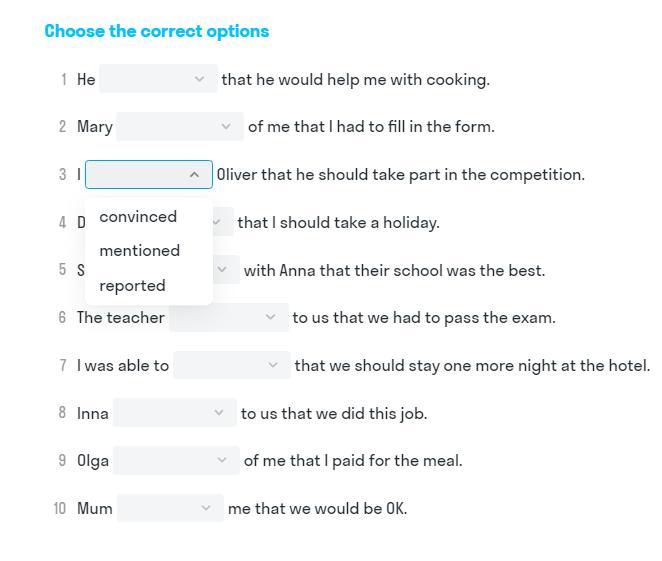Screen dimensions: 662x561
Task: Click the chevron arrow in Inna's sentence
Action: (219, 413)
